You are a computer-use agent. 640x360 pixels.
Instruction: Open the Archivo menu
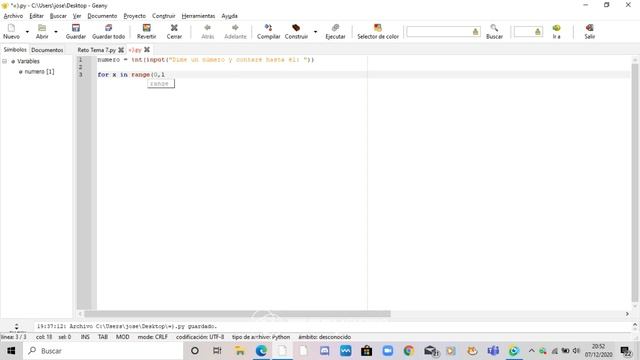13,16
